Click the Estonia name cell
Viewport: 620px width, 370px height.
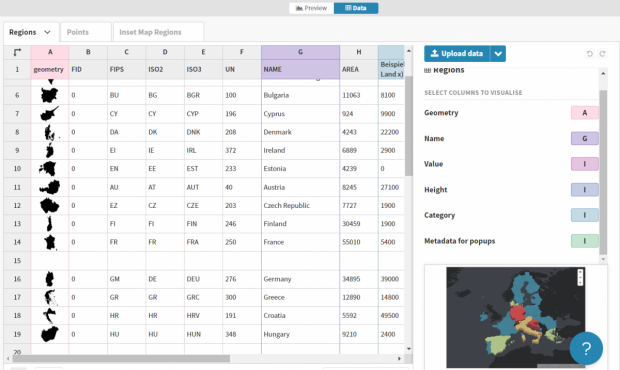[x=301, y=169]
